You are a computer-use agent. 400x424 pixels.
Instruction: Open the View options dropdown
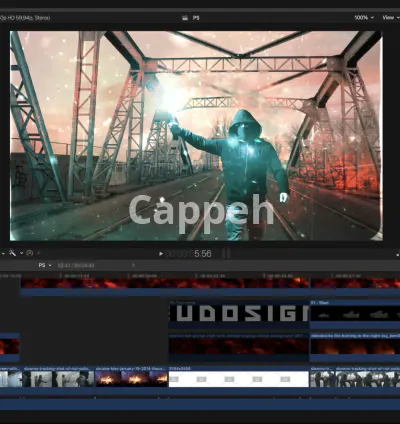pos(390,17)
